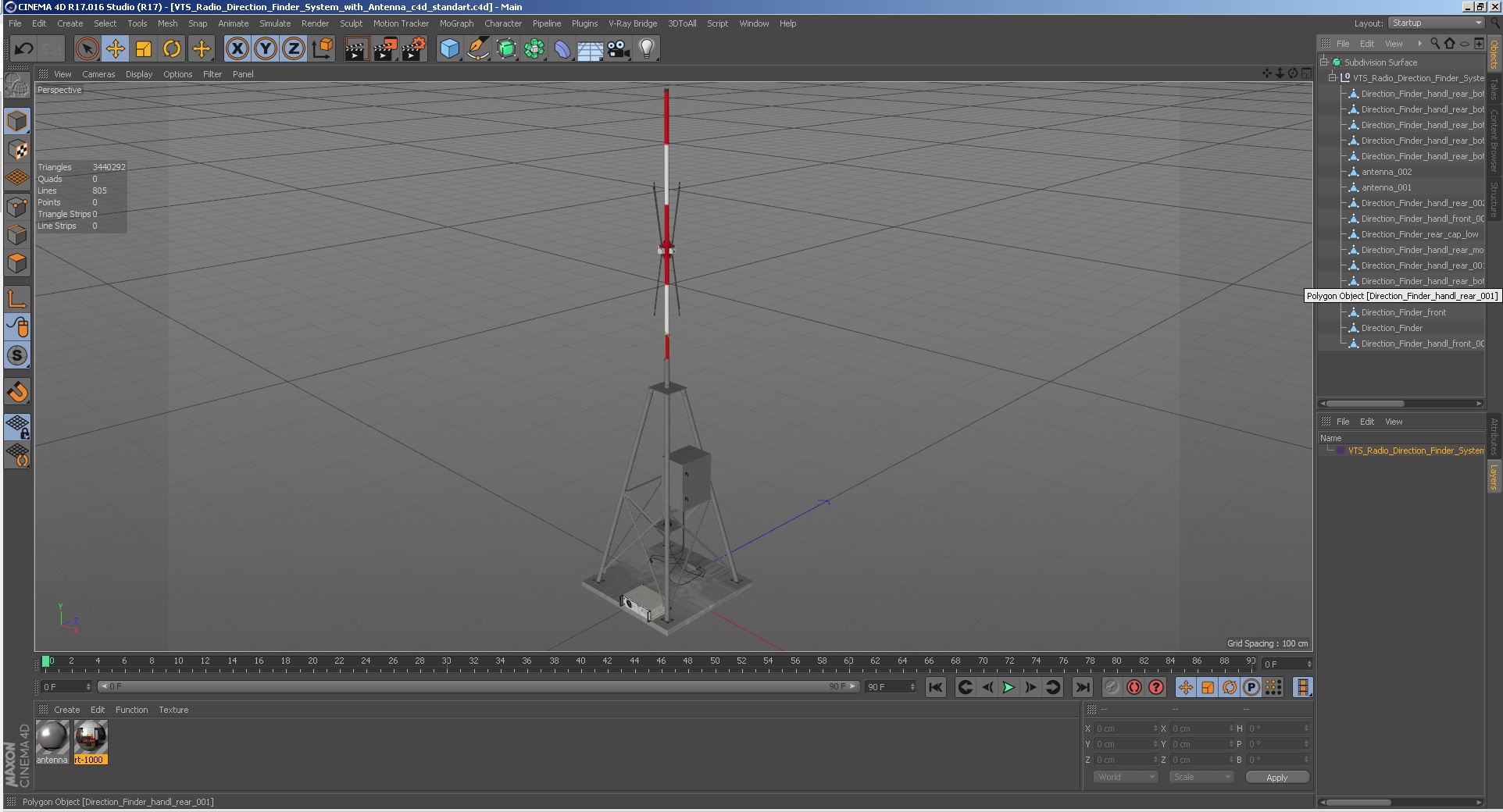Select the antenna material thumbnail
This screenshot has height=812, width=1503.
(52, 737)
